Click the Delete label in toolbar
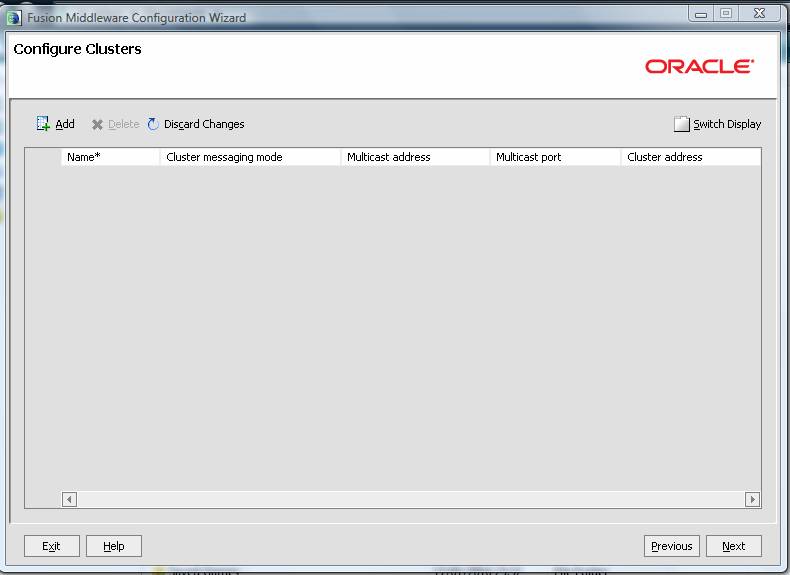This screenshot has width=790, height=575. click(x=123, y=124)
